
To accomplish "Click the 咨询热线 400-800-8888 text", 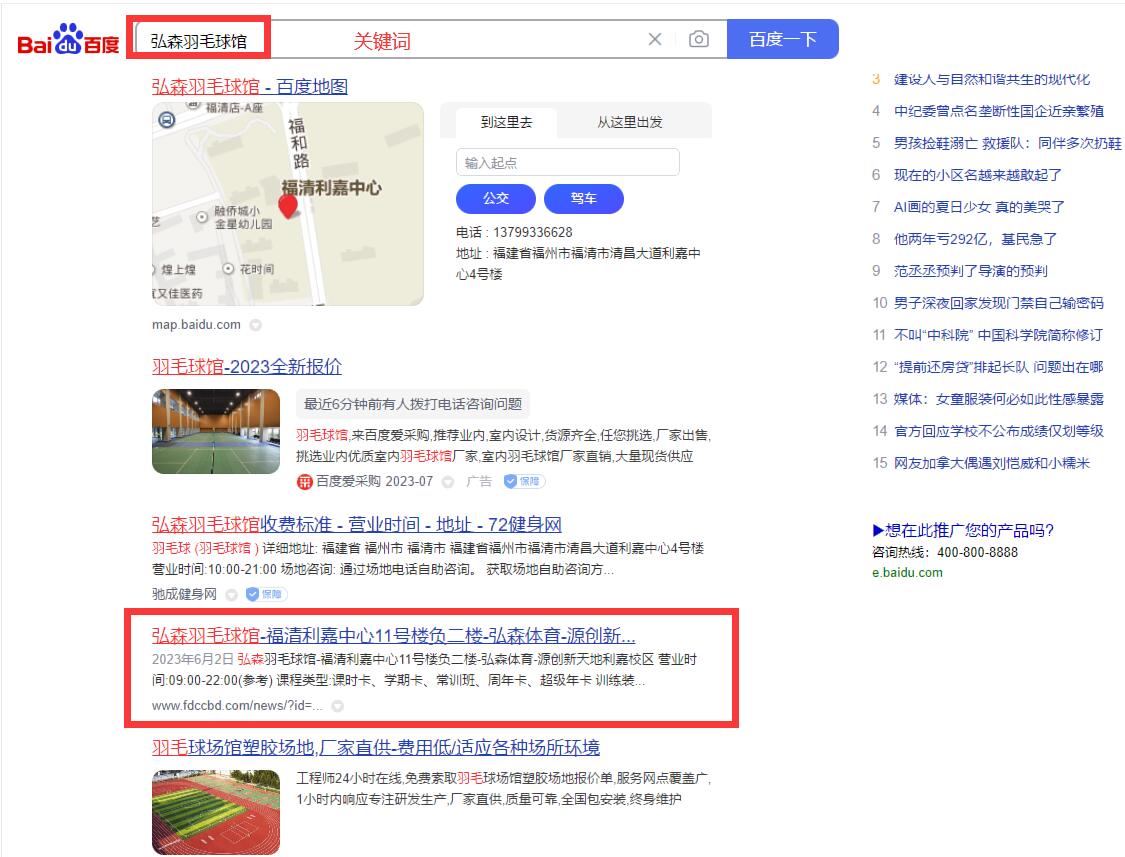I will tap(945, 553).
